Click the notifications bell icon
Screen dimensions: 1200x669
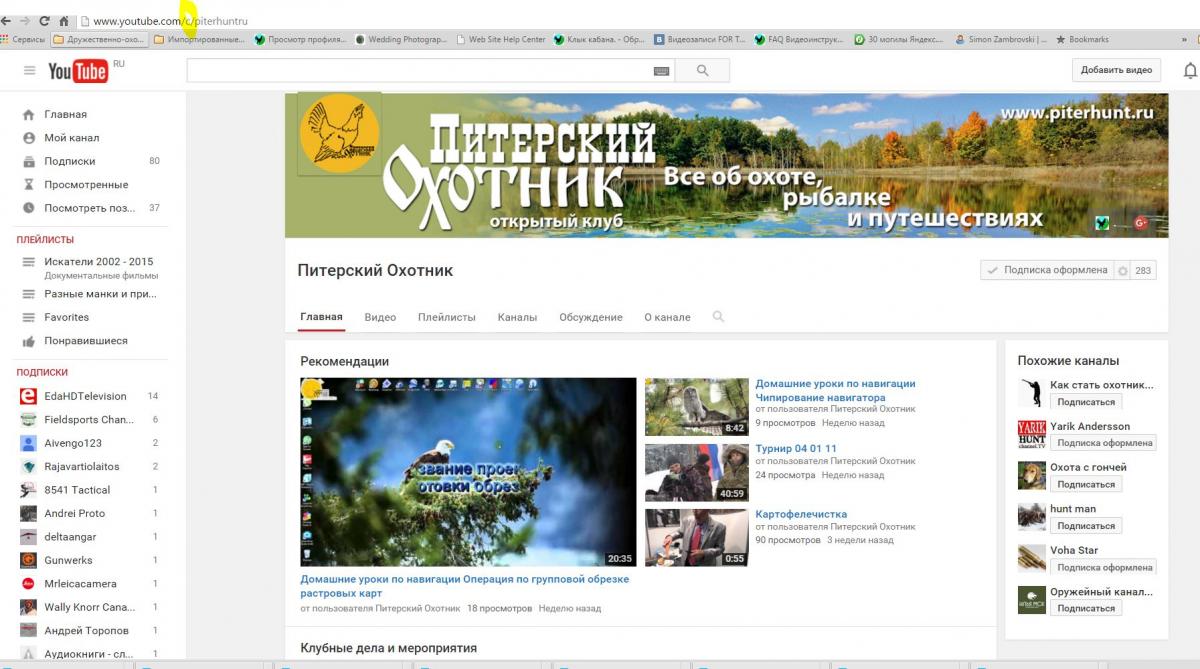click(1189, 71)
